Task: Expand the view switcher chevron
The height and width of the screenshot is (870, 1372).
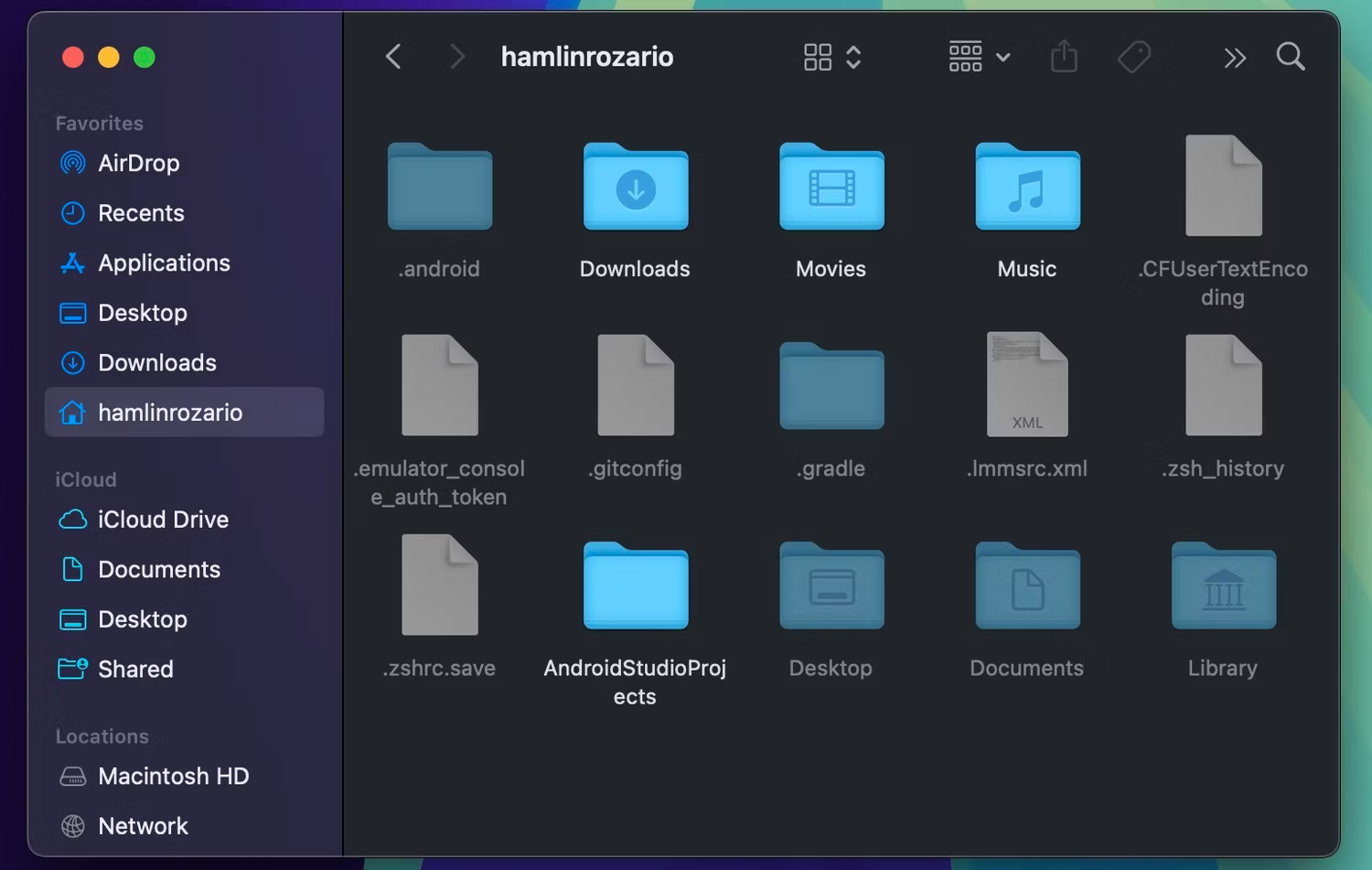Action: coord(853,56)
